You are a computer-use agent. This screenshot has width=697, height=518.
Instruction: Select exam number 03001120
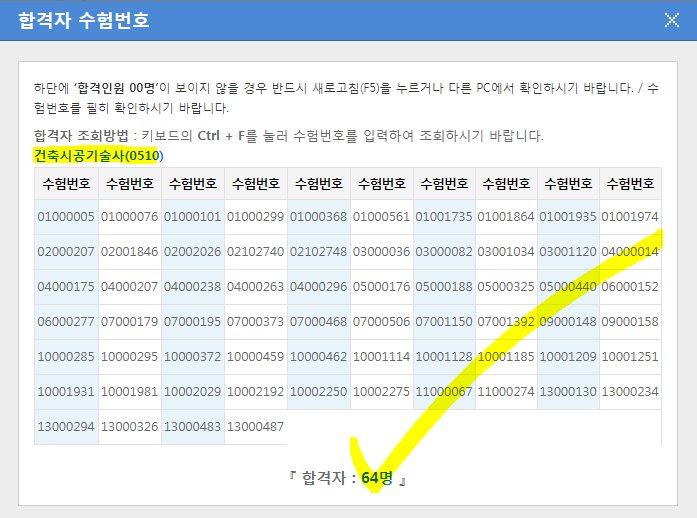568,252
